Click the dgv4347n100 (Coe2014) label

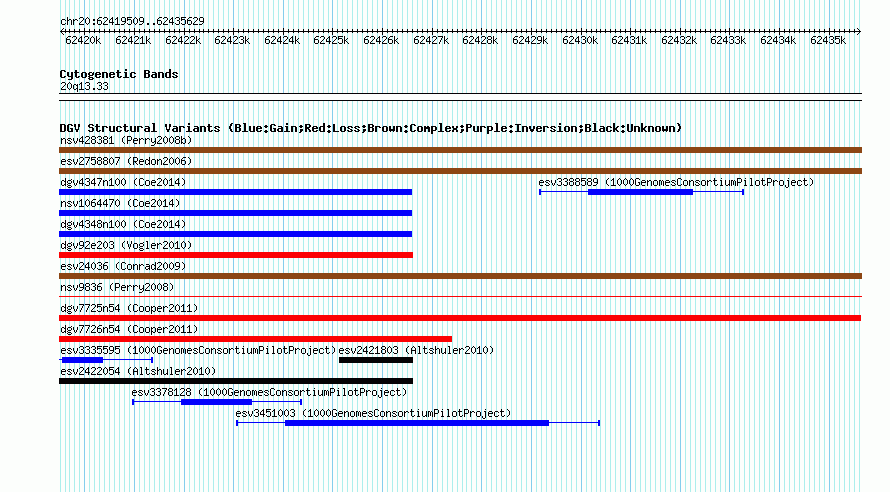(x=123, y=182)
